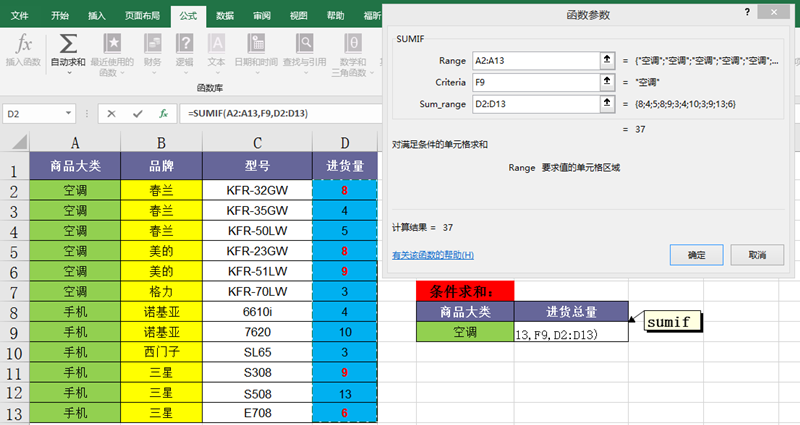This screenshot has width=800, height=425.
Task: Open the Text (文本) functions icon
Action: (x=216, y=44)
